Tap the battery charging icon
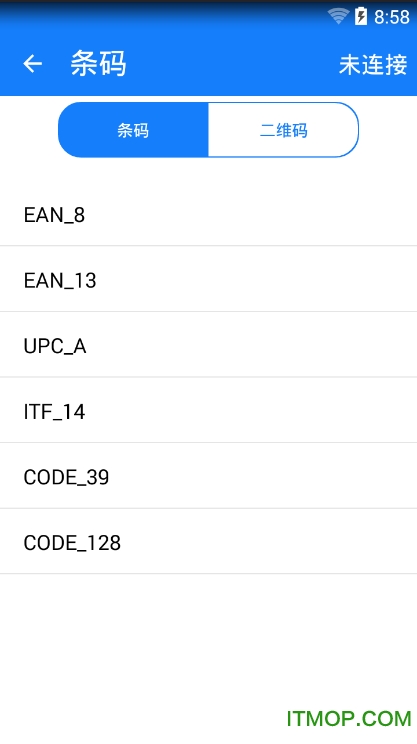 (x=361, y=16)
